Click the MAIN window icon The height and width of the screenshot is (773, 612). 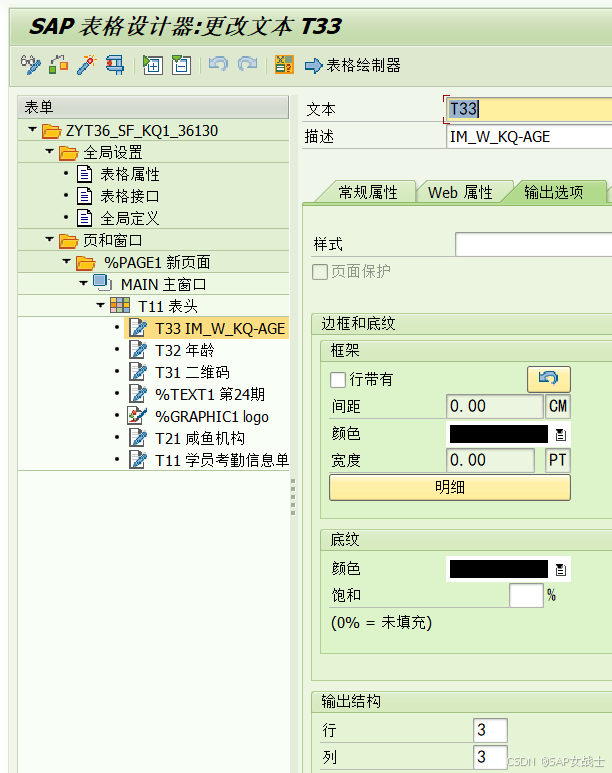103,283
